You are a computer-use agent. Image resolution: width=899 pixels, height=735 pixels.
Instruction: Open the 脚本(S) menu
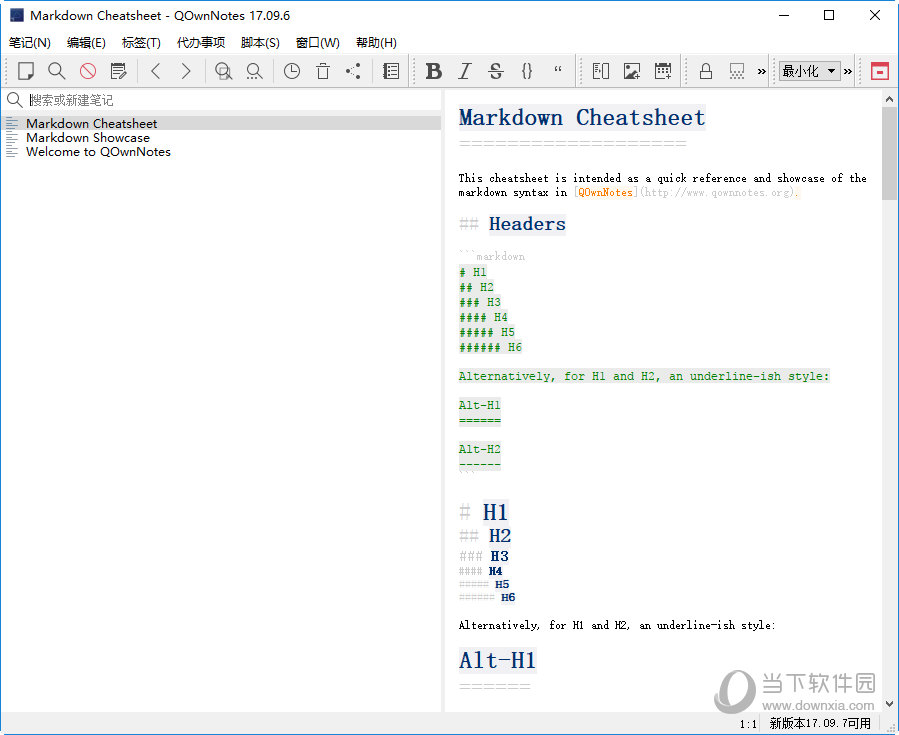click(260, 43)
